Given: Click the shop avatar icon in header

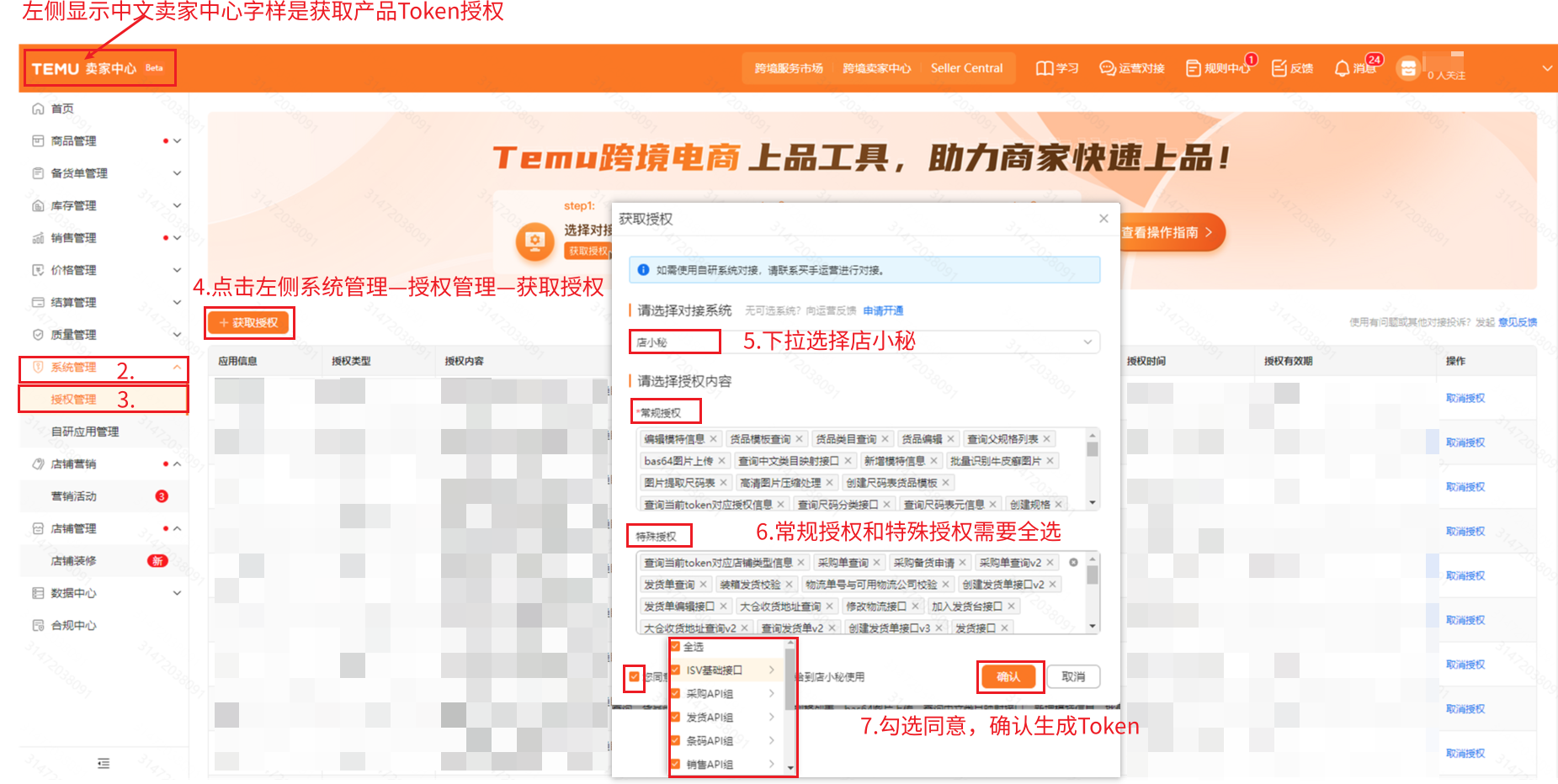Looking at the screenshot, I should point(1408,68).
